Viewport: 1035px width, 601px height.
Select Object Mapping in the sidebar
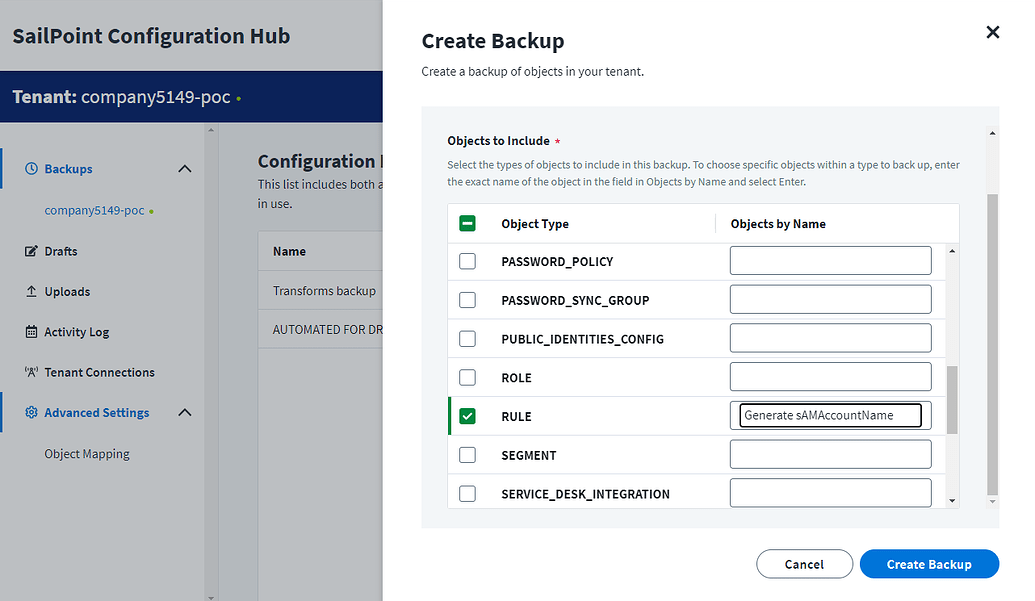pyautogui.click(x=89, y=453)
